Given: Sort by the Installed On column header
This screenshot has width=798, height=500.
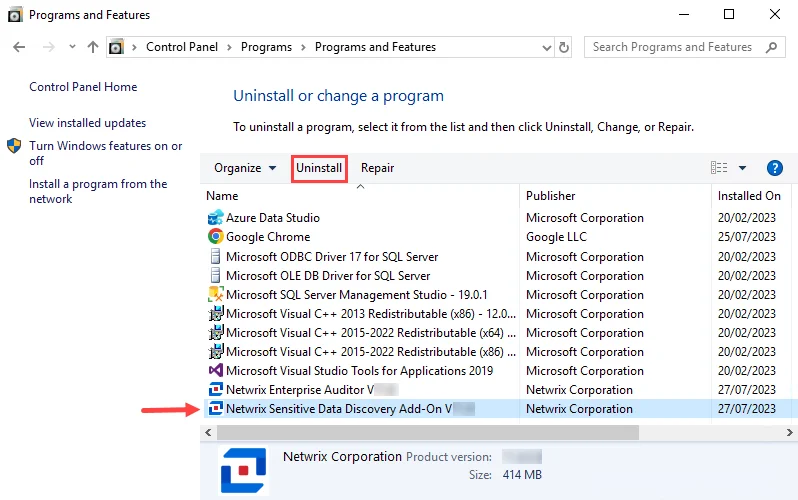Looking at the screenshot, I should coord(749,196).
